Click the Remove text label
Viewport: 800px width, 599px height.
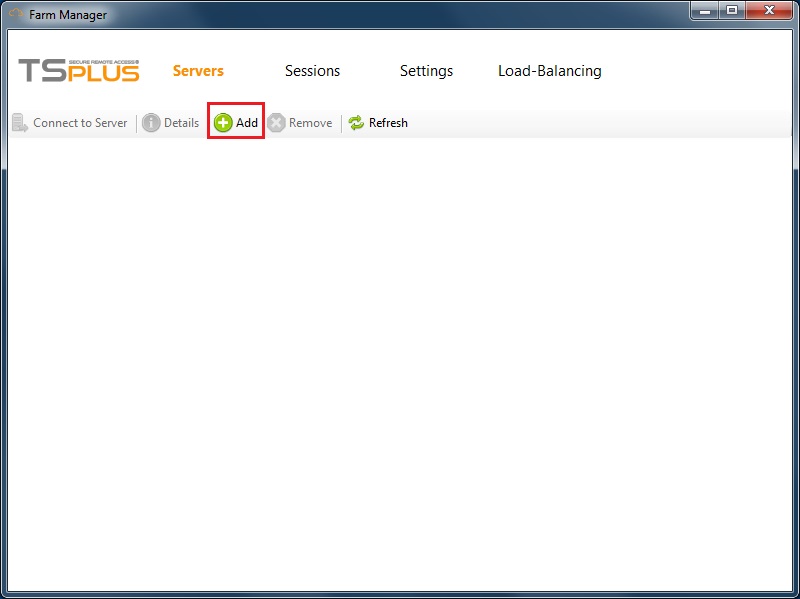tap(310, 123)
